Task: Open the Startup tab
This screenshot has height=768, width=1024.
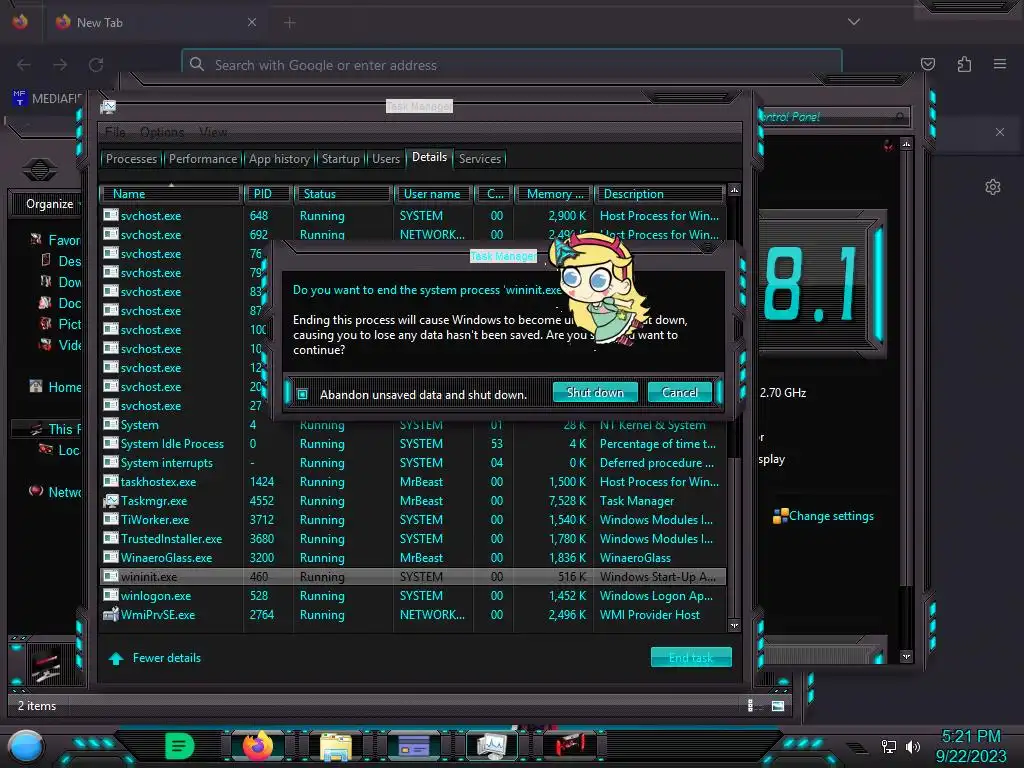Action: click(340, 159)
